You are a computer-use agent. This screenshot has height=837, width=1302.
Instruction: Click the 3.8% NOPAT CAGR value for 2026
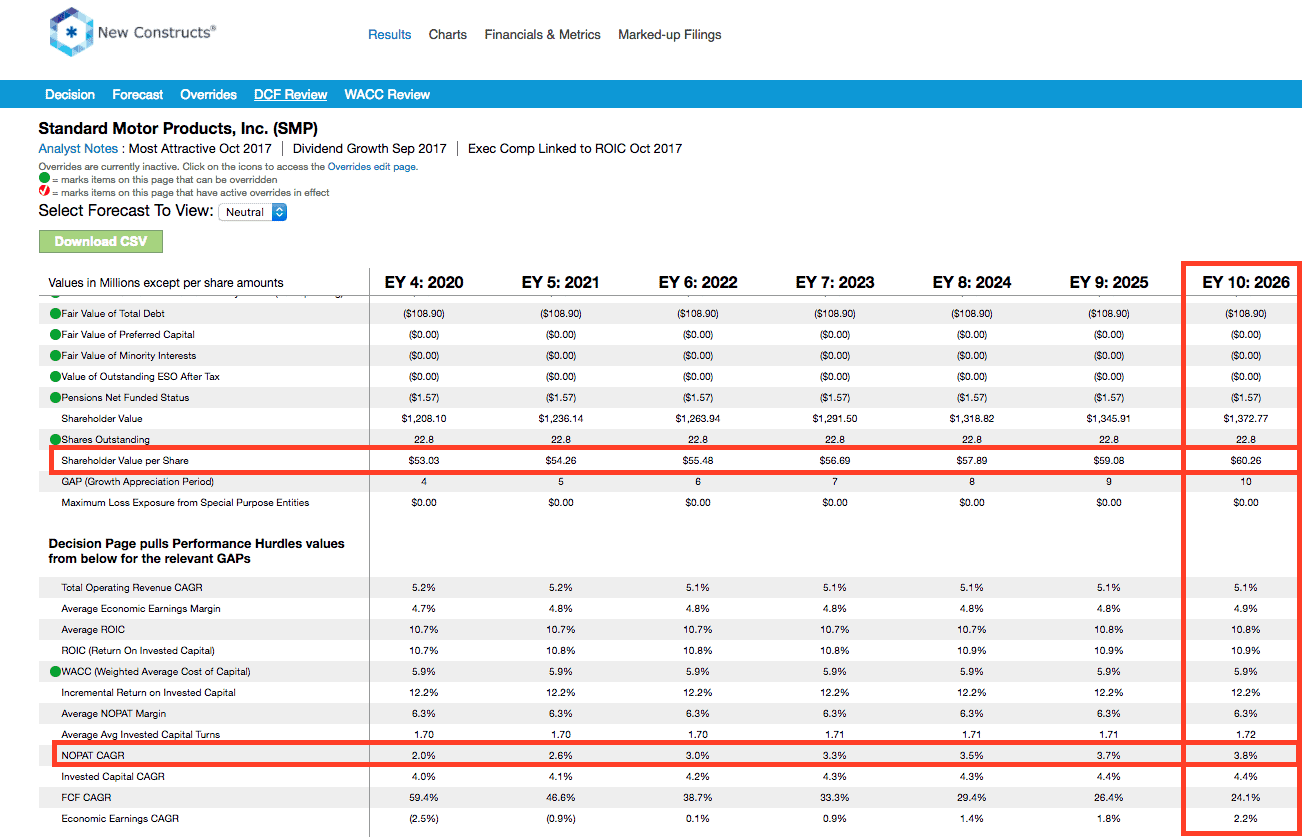[1246, 756]
